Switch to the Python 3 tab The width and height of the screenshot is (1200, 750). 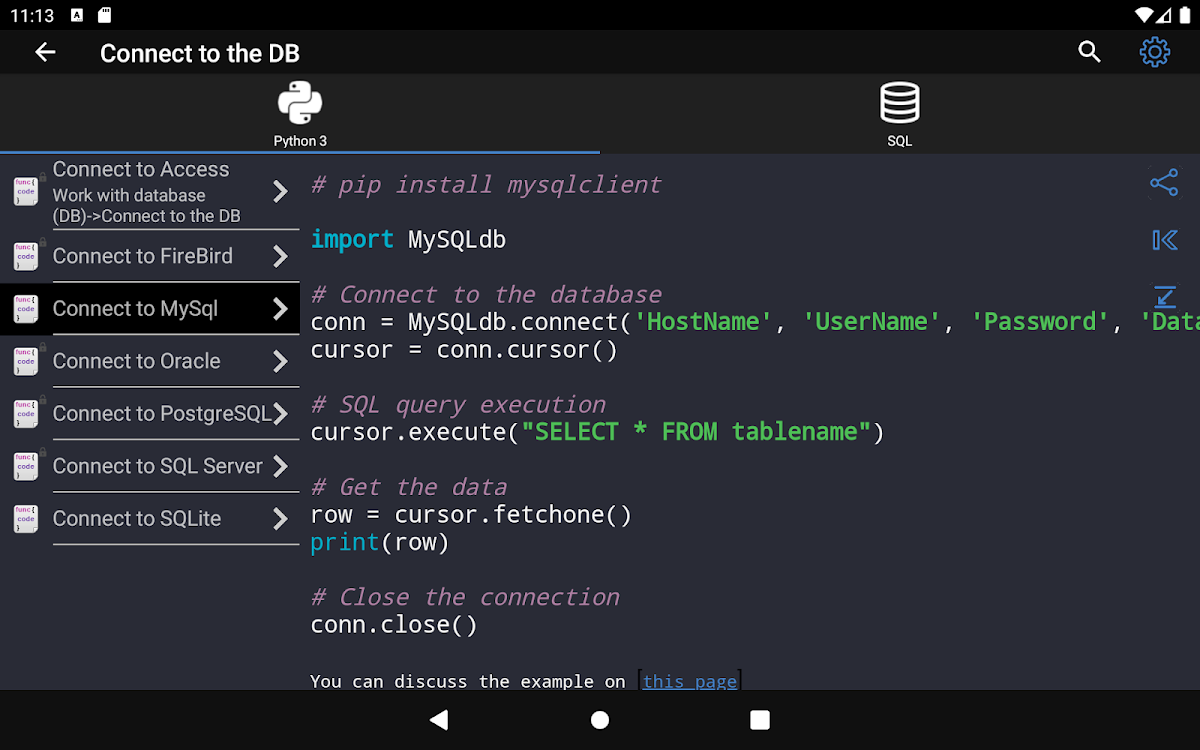pyautogui.click(x=300, y=114)
